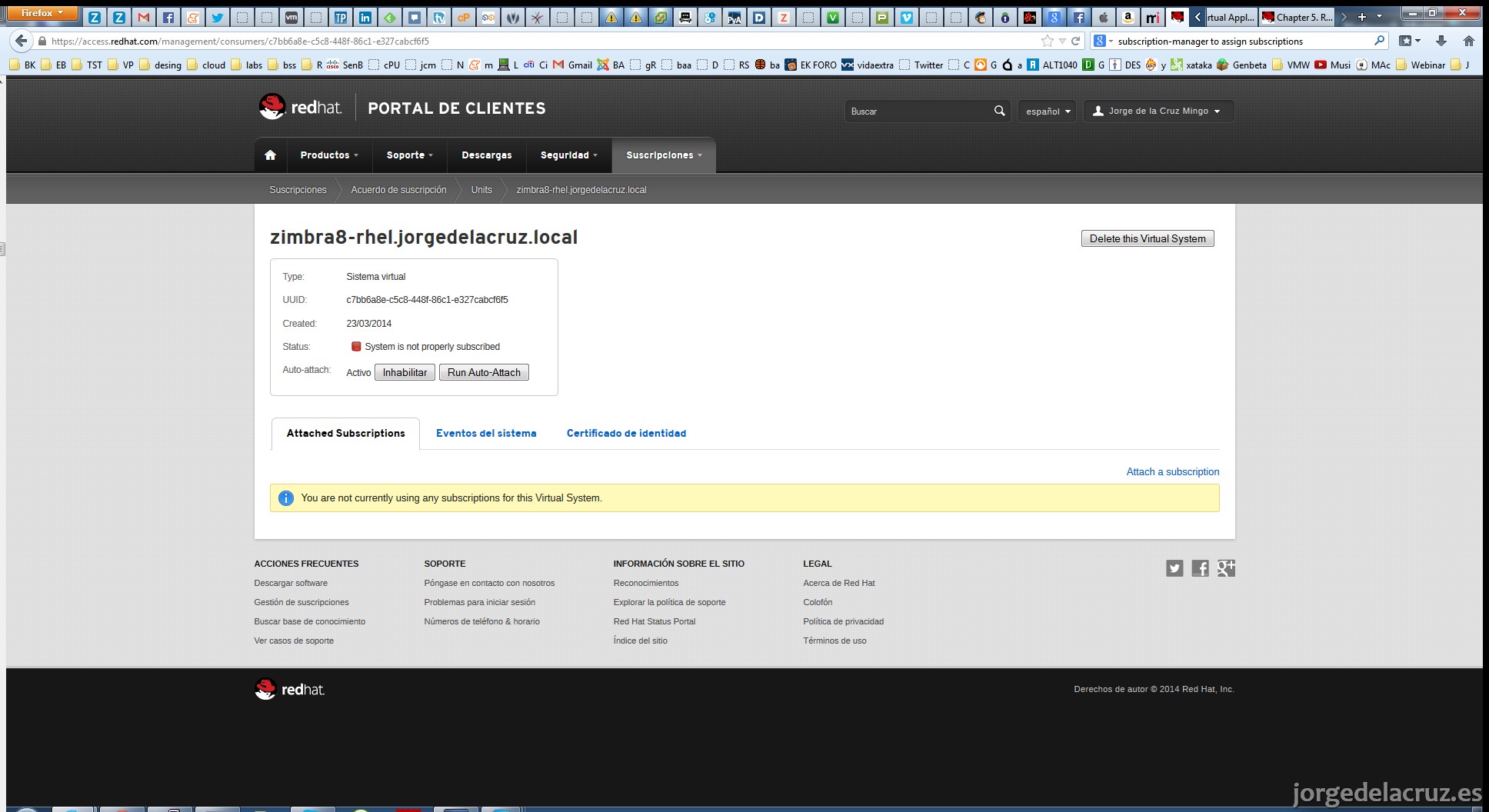Open the Descargar software footer link

(291, 583)
